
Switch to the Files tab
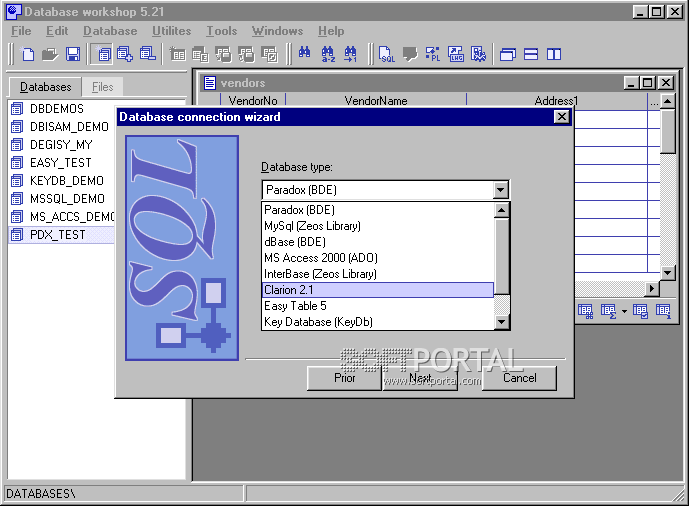102,87
